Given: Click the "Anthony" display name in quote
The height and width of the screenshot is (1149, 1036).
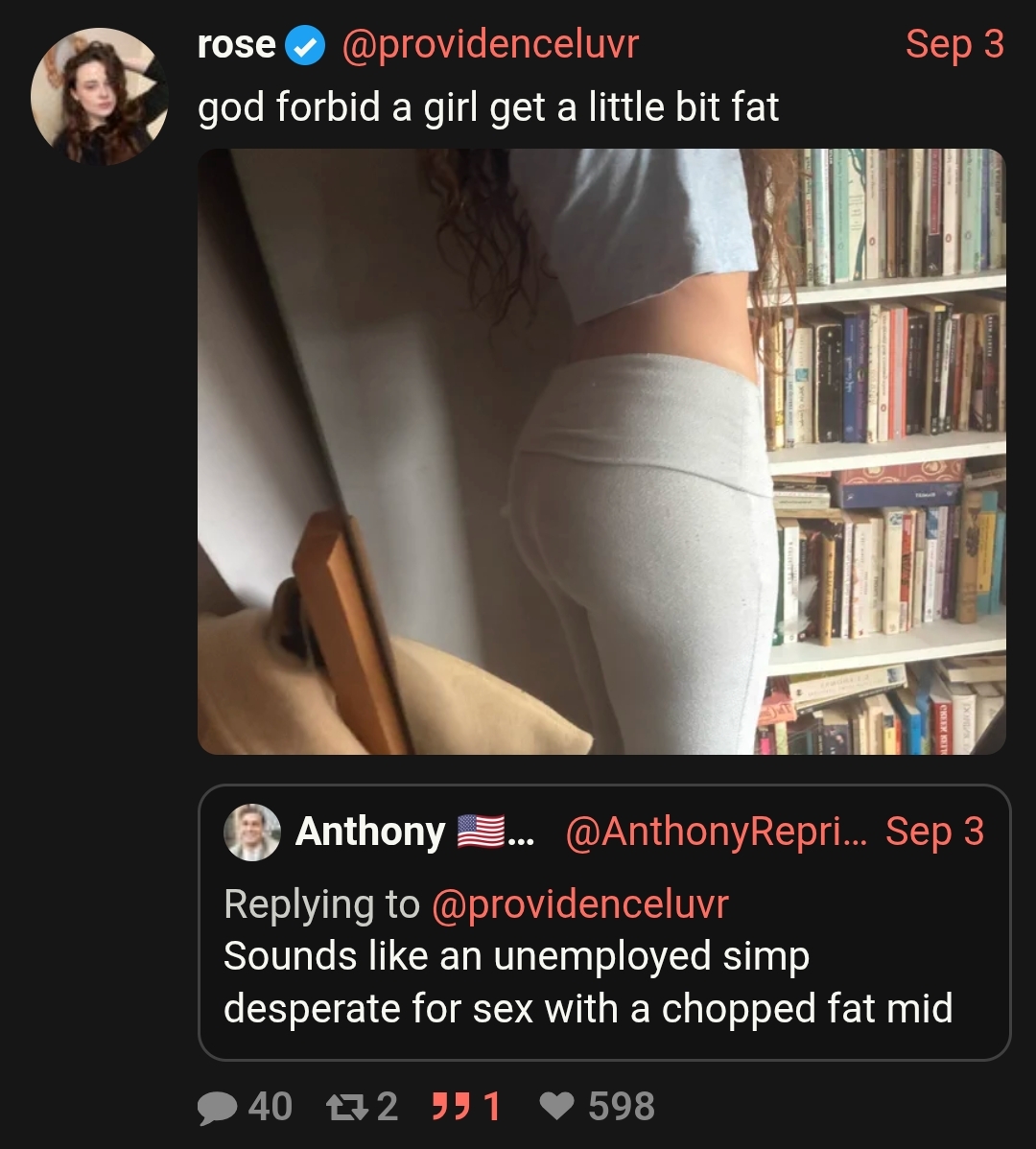Looking at the screenshot, I should [x=370, y=832].
